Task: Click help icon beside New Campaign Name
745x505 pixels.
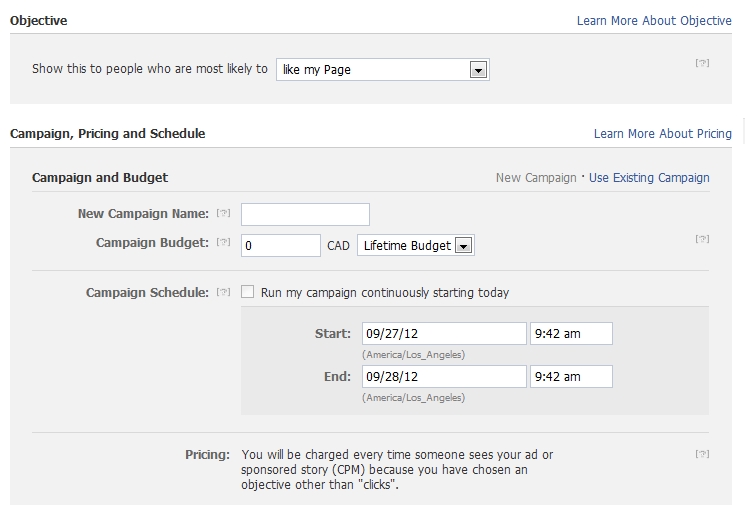Action: click(223, 213)
